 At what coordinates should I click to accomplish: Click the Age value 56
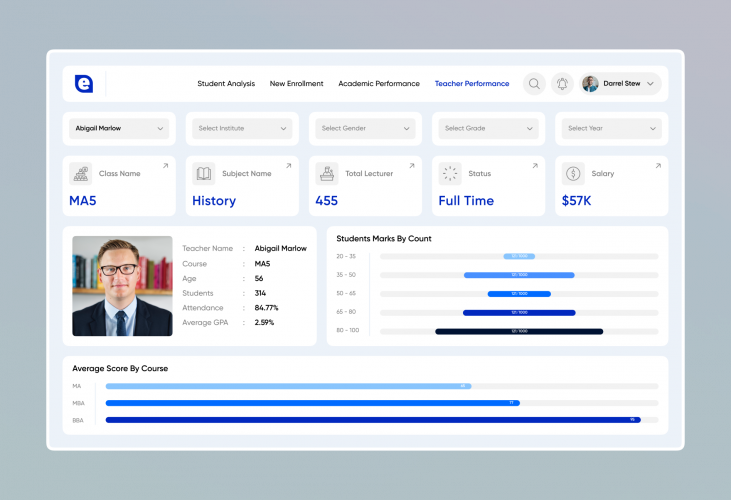[x=259, y=279]
